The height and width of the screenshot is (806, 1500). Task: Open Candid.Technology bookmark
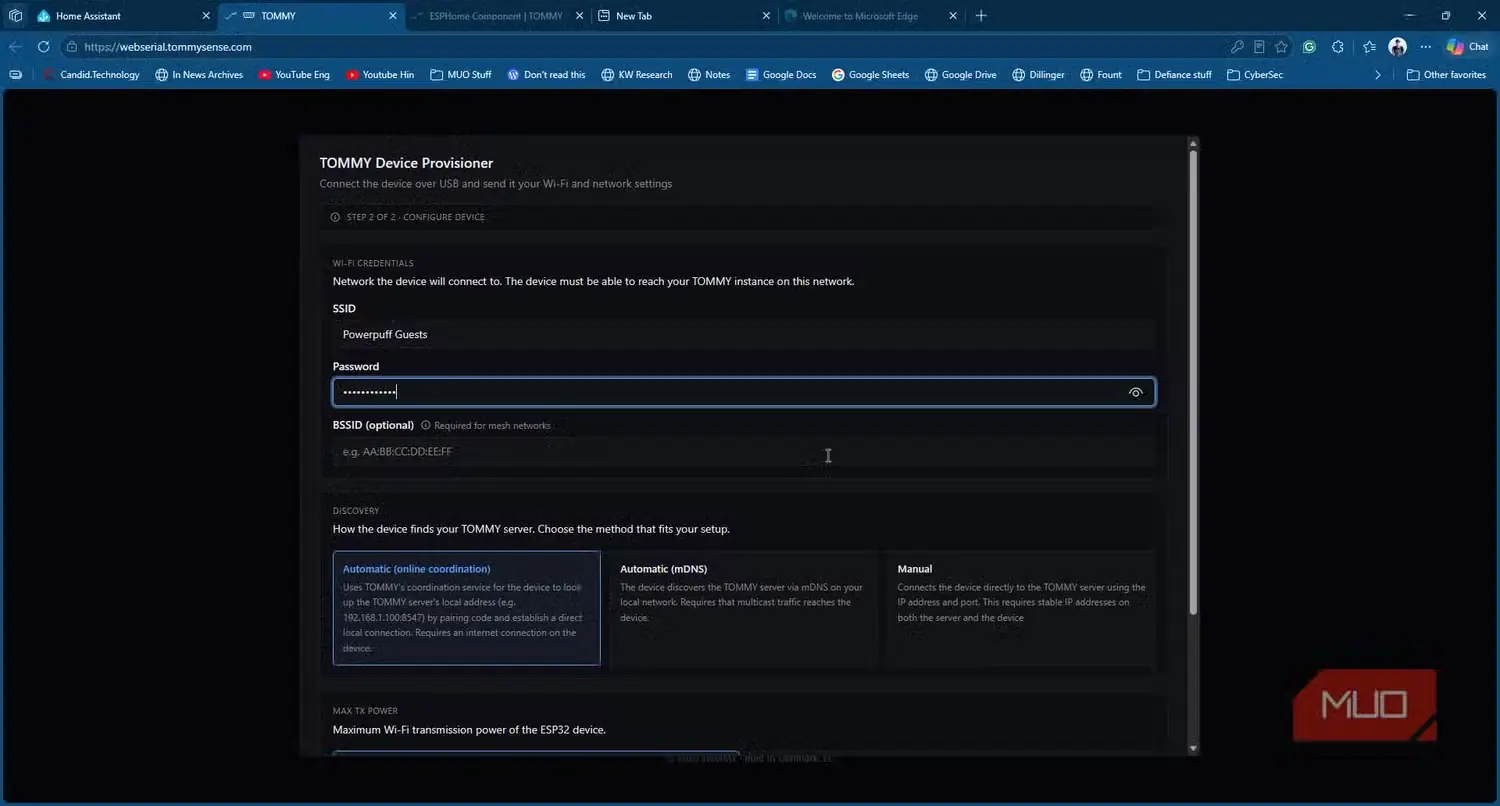[90, 75]
